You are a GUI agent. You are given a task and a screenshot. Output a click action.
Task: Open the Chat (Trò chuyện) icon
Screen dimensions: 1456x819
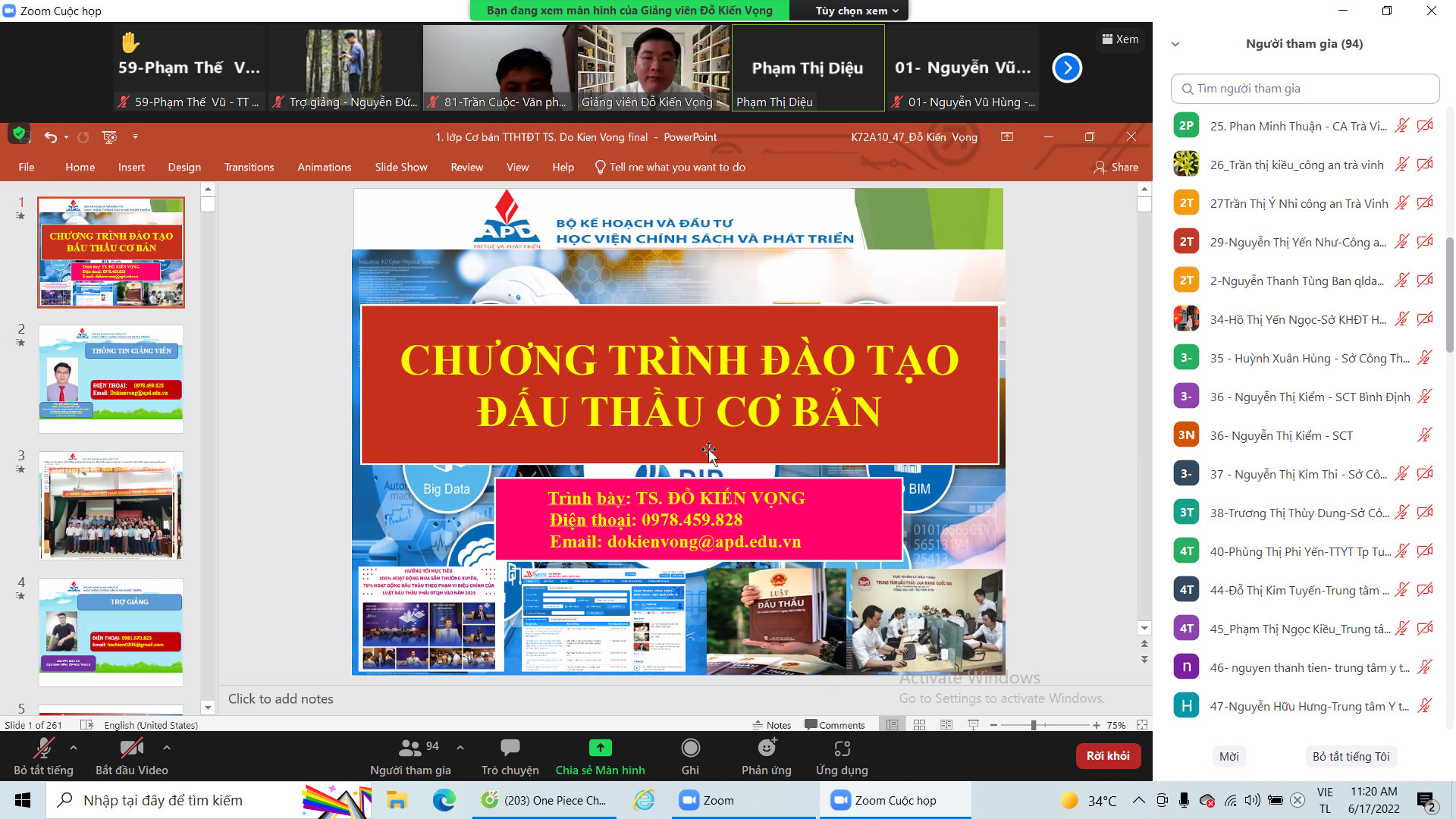pos(510,748)
